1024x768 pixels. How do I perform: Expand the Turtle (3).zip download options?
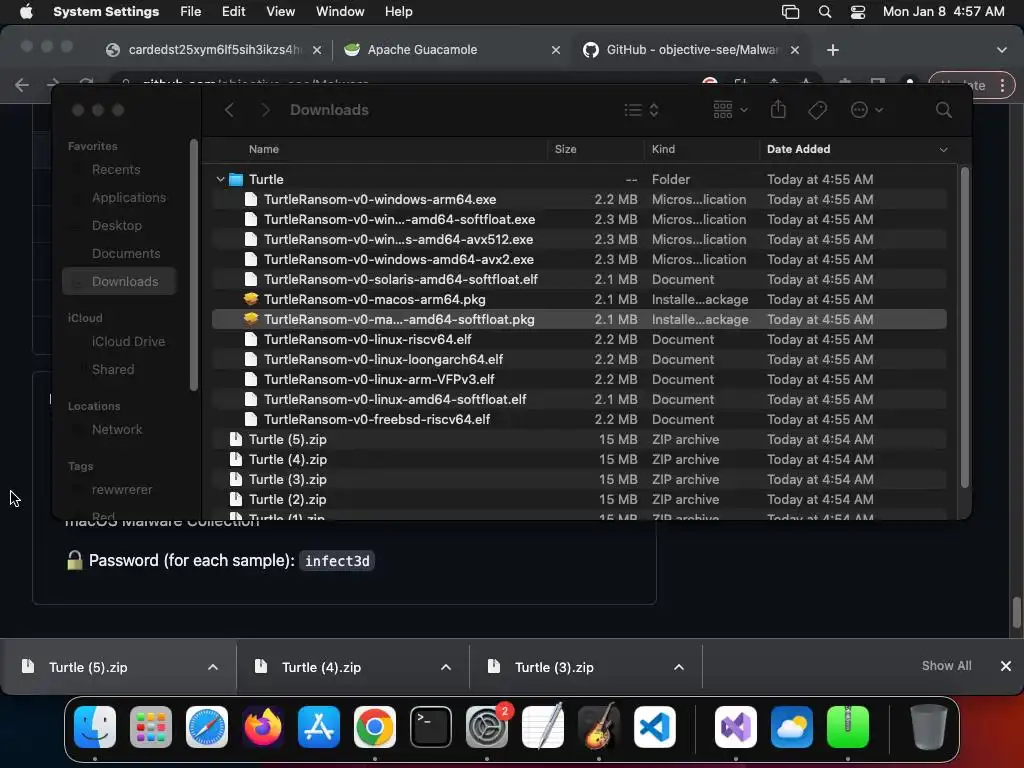679,667
